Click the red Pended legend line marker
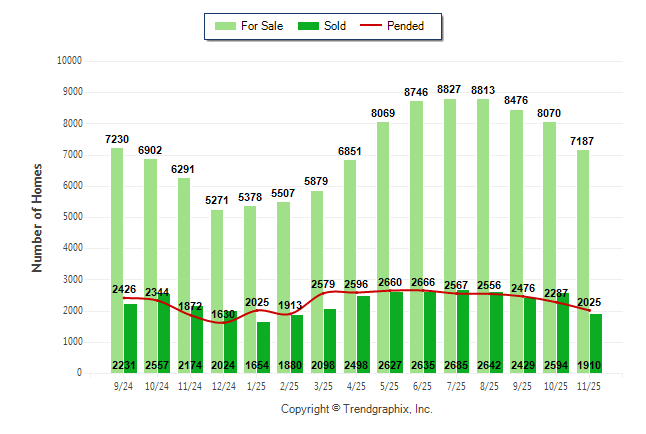The width and height of the screenshot is (646, 434). 378,26
